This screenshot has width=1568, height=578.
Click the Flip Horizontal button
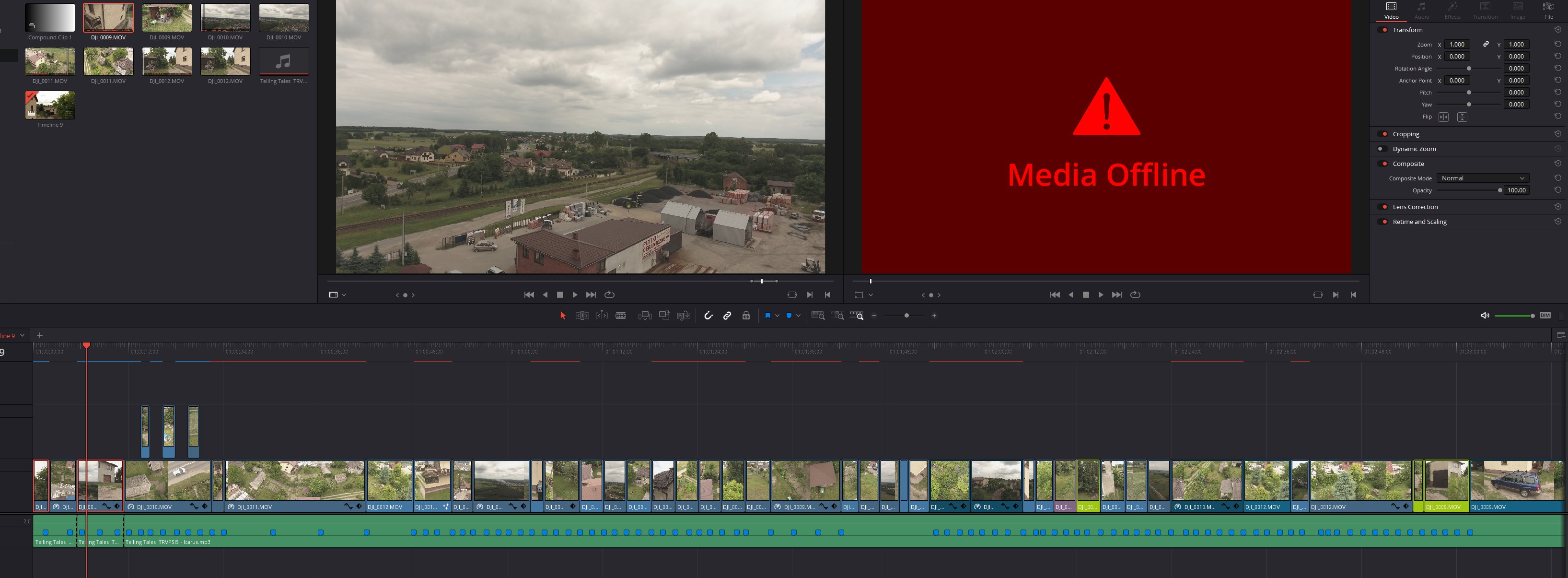tap(1443, 117)
